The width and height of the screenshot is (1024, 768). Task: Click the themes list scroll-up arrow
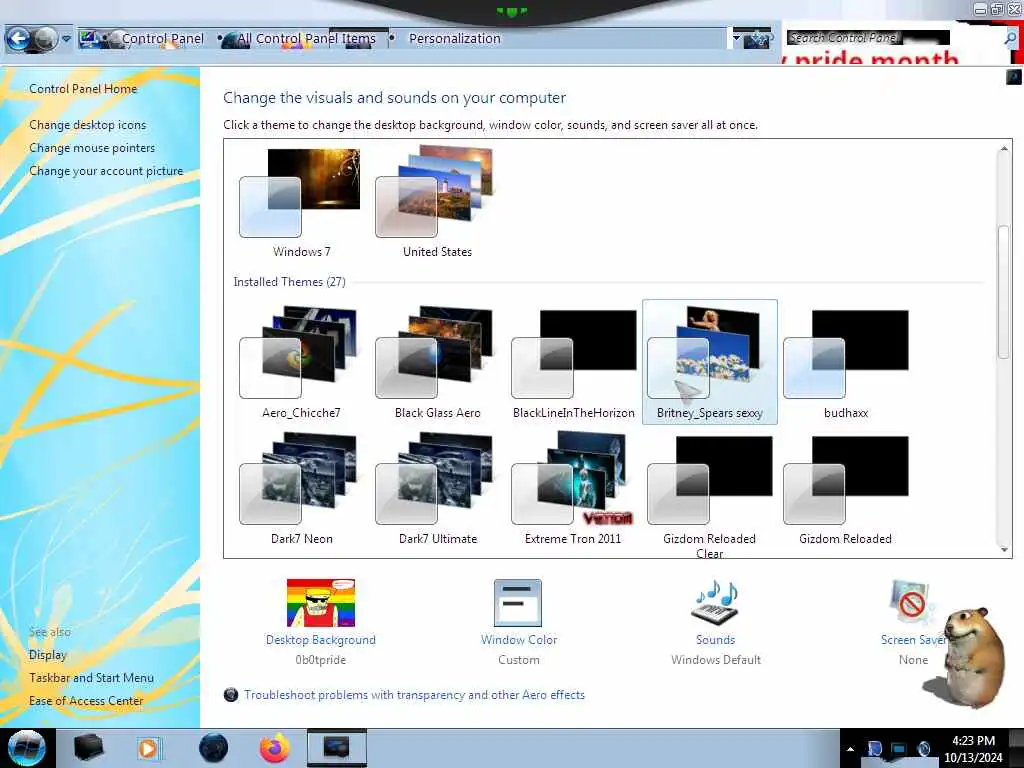click(1004, 149)
